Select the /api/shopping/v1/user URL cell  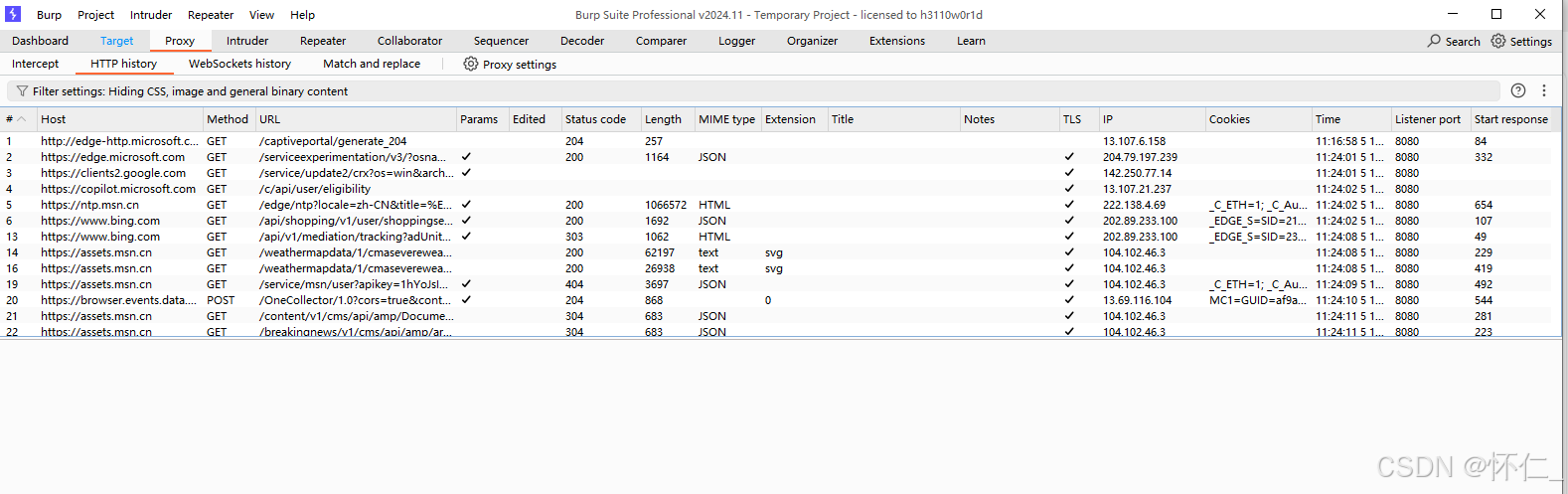[356, 221]
